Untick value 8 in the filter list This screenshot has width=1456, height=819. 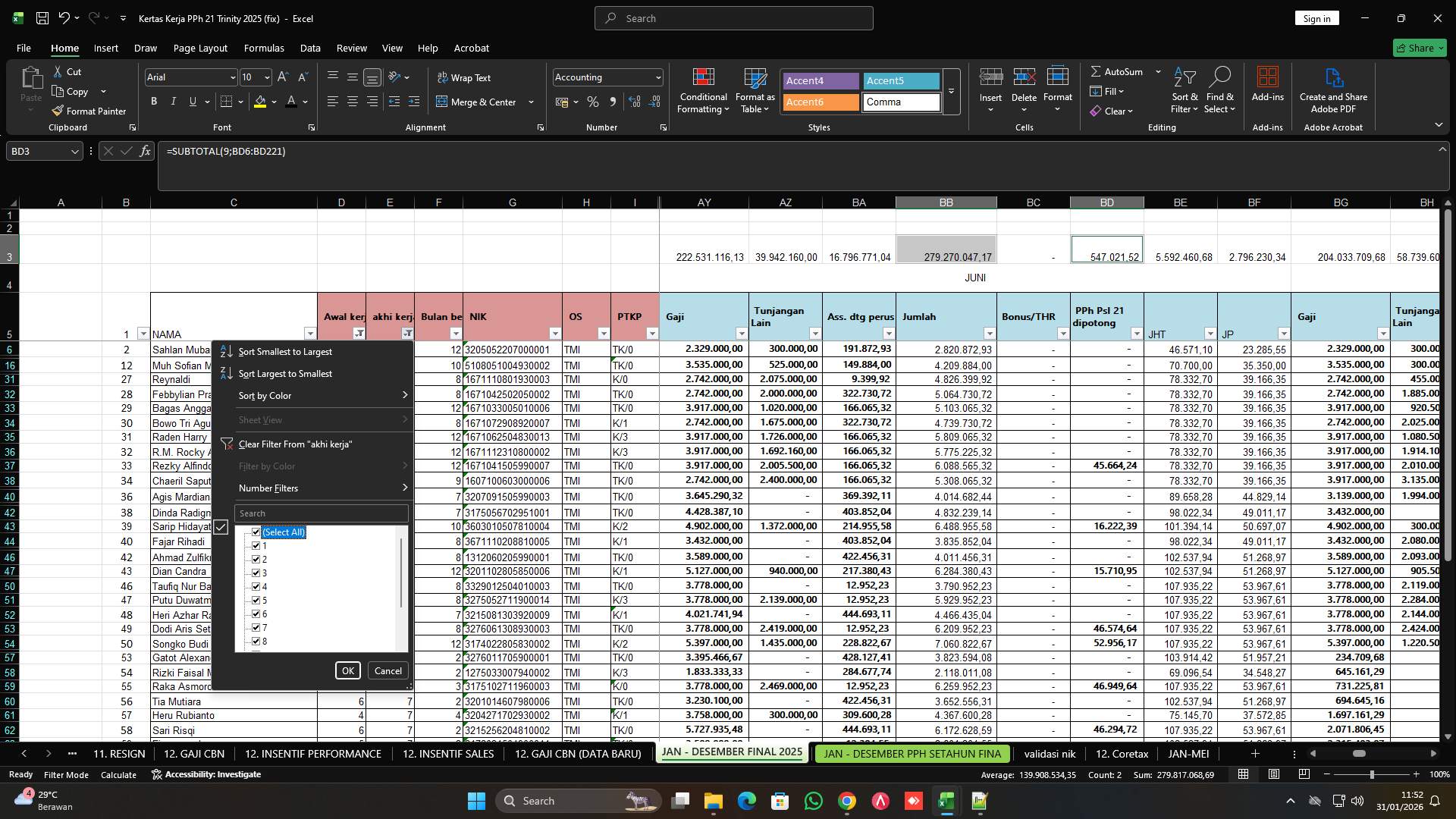[x=256, y=641]
